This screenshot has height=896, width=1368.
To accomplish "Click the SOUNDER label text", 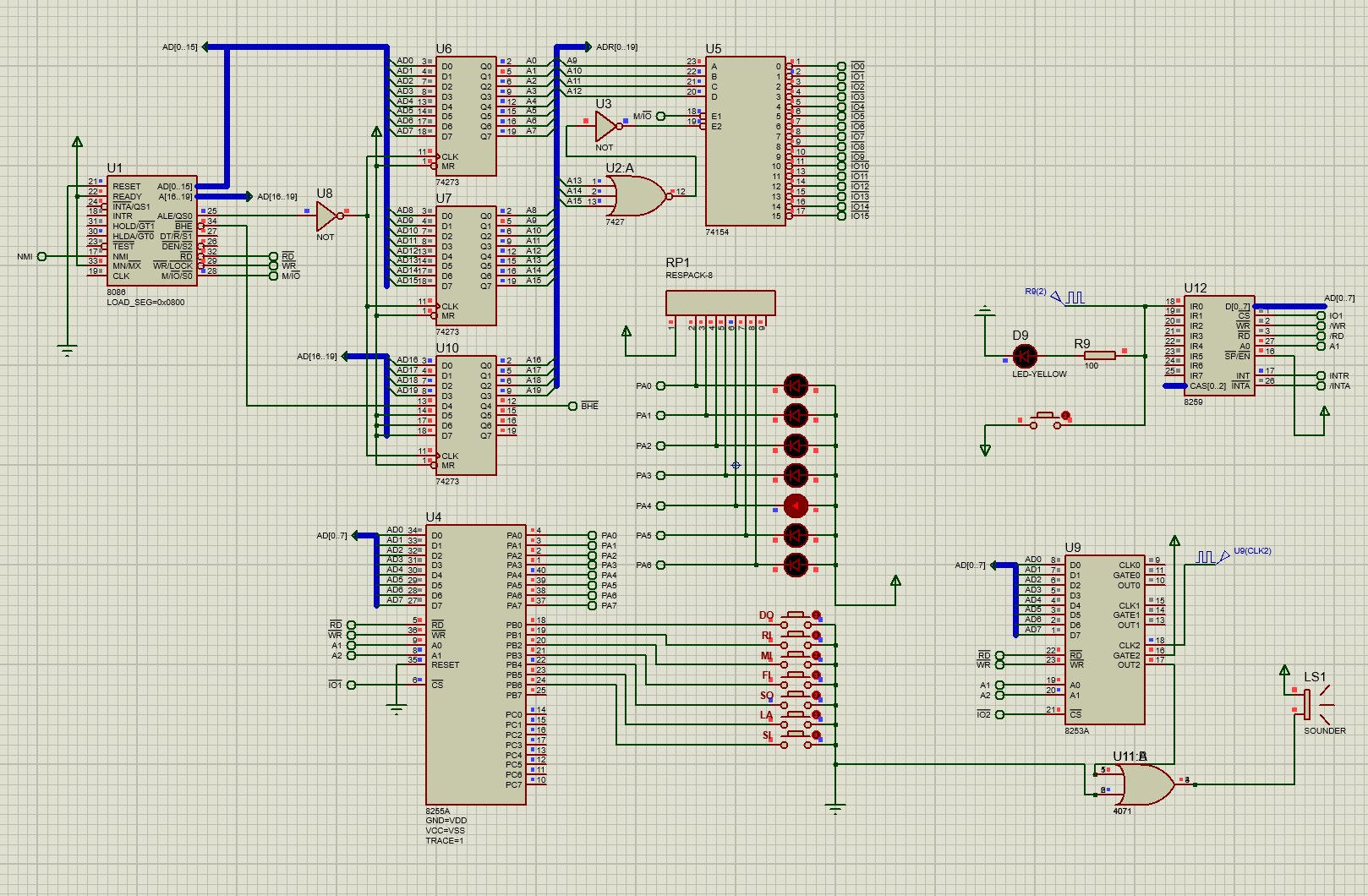I will (1324, 730).
